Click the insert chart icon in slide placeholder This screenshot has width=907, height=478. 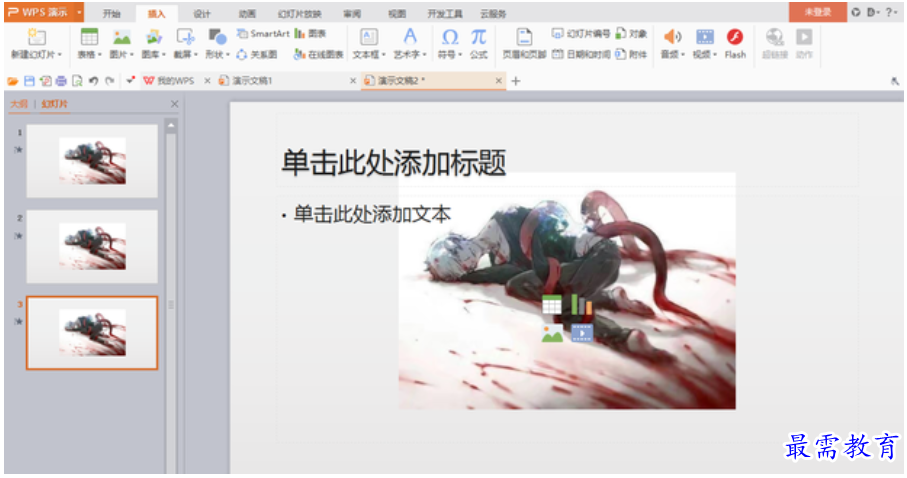click(581, 304)
